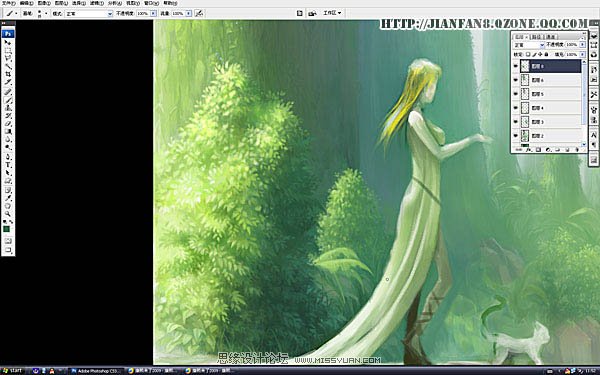Open the brush preset picker dropdown

(46, 13)
